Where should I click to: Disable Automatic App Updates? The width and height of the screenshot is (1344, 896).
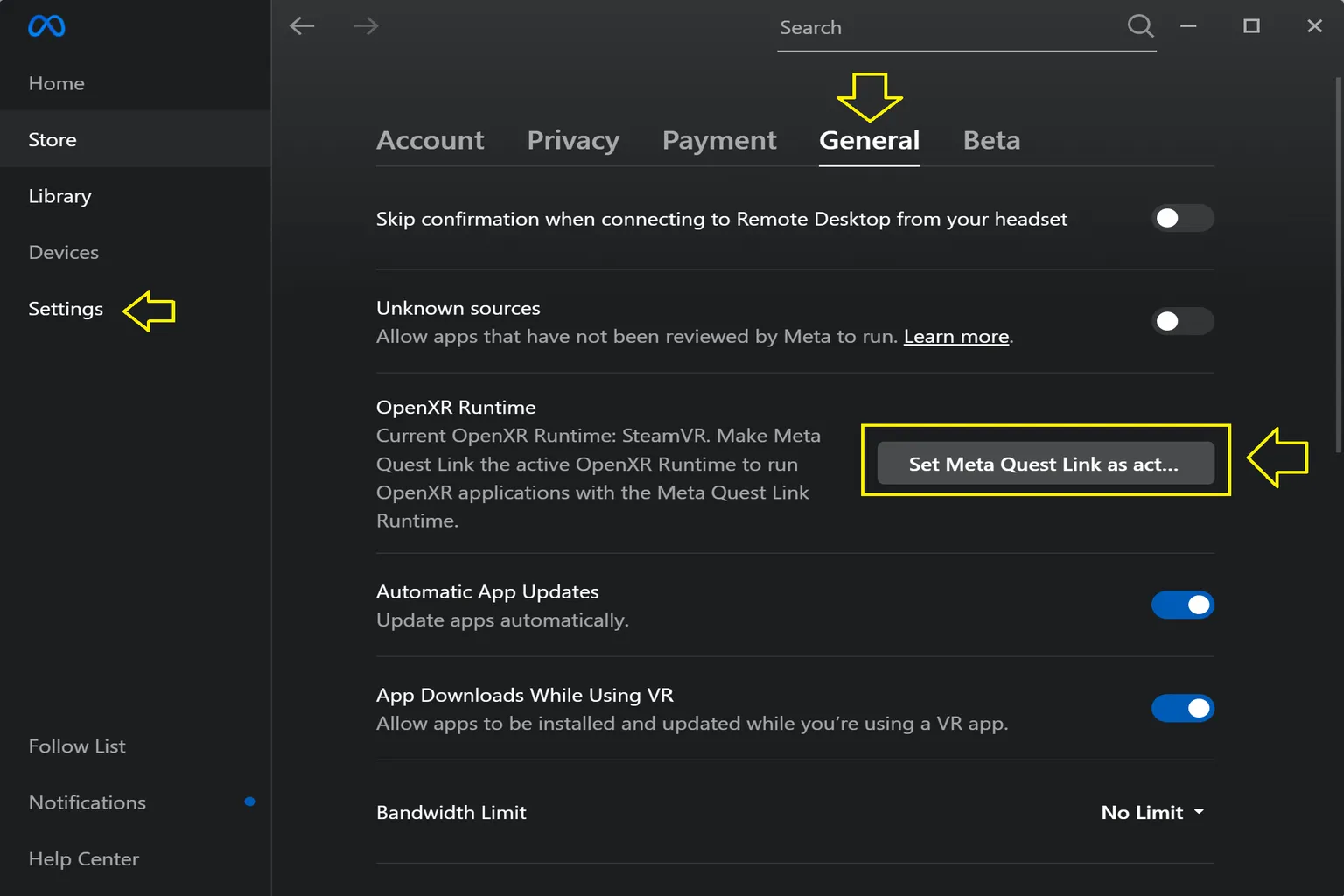[1182, 605]
